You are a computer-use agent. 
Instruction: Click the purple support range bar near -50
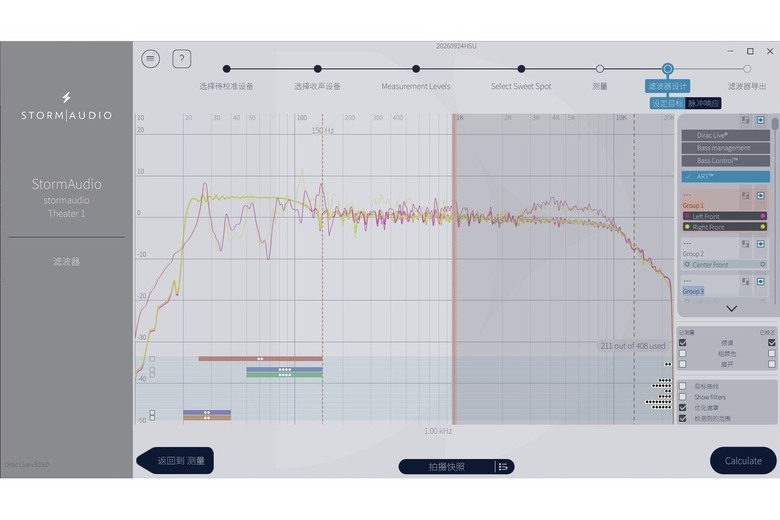coord(207,412)
